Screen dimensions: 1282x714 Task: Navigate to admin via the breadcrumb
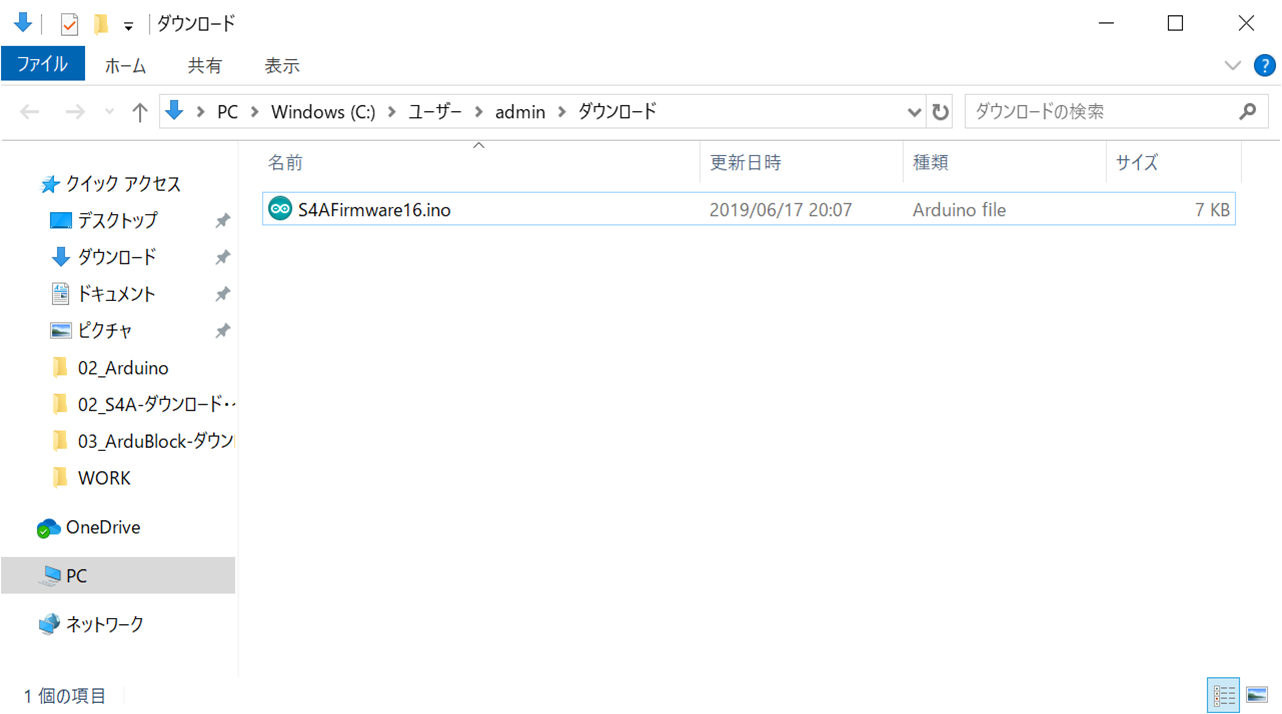point(520,111)
